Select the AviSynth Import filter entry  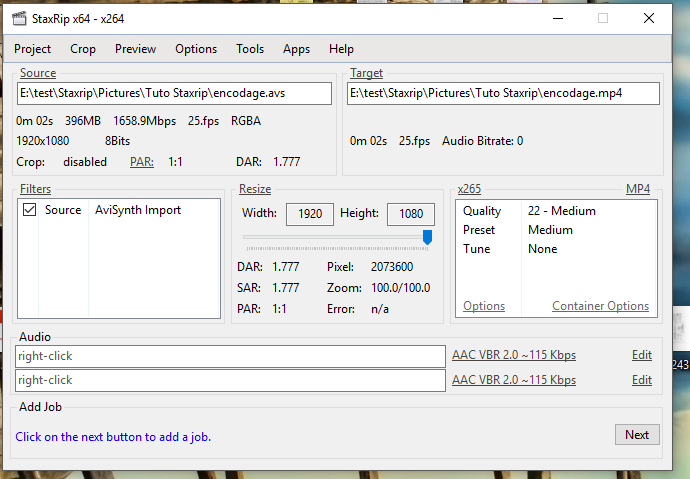(138, 210)
